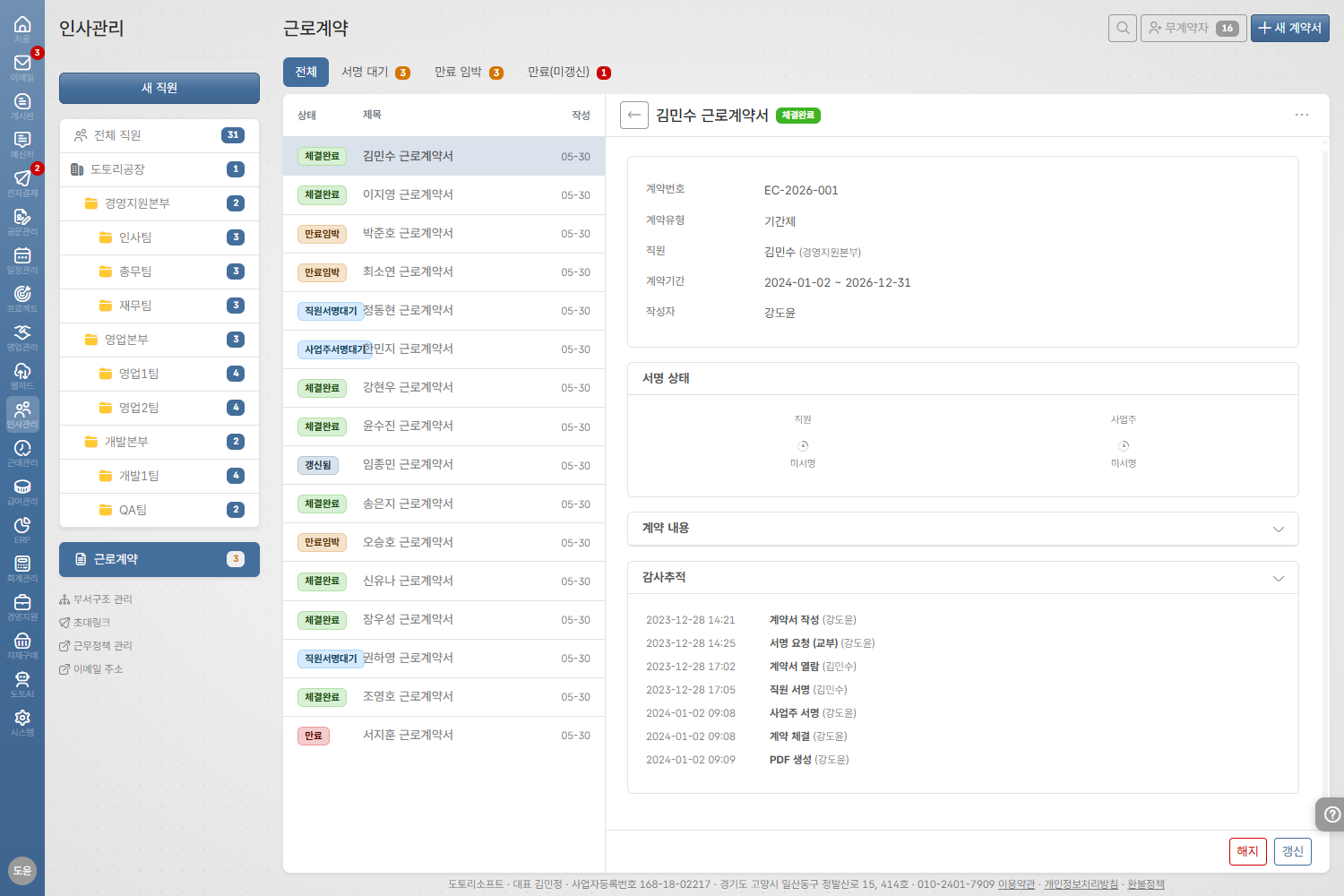This screenshot has height=896, width=1344.
Task: Select the 개발본부 folder
Action: coord(159,442)
